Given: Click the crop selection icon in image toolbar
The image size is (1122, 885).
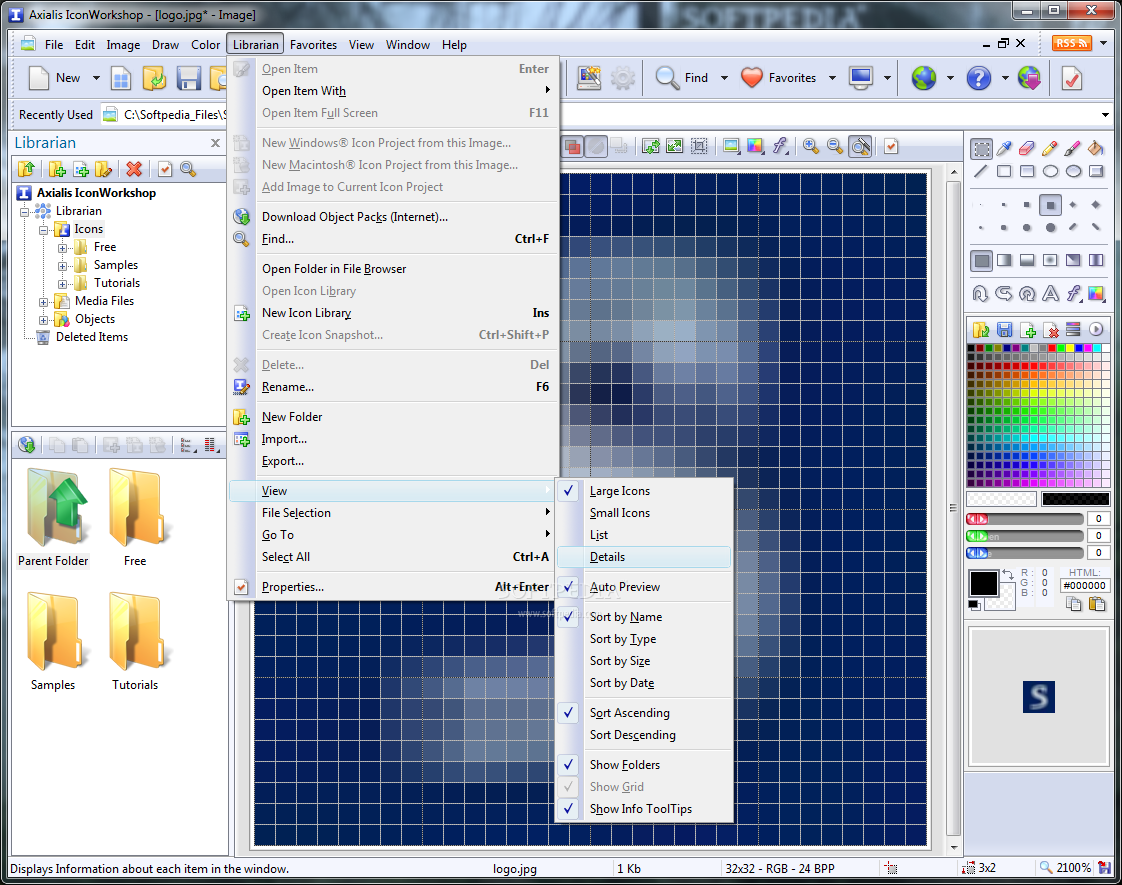Looking at the screenshot, I should [699, 147].
